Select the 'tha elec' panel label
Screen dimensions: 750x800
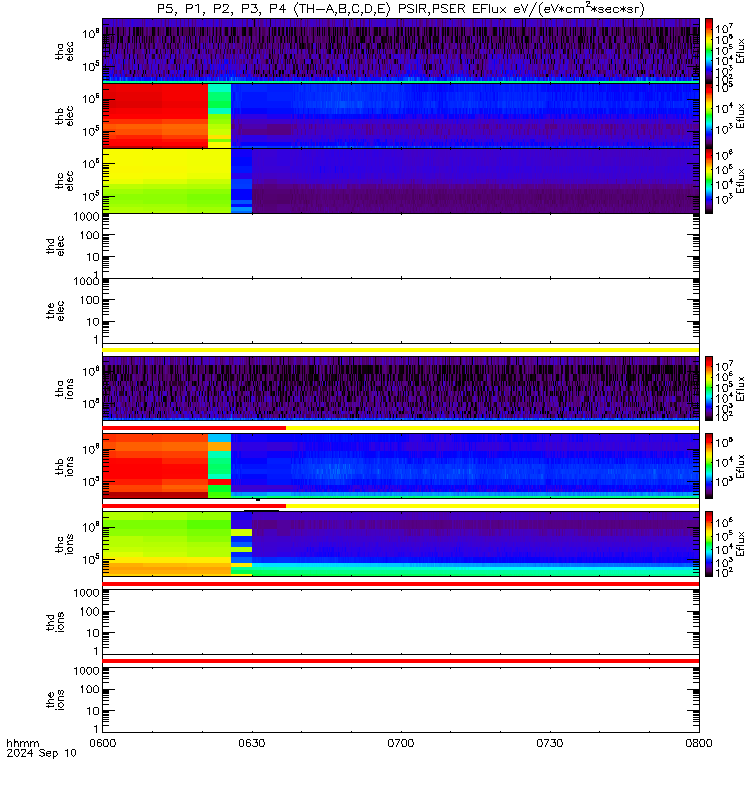65,52
